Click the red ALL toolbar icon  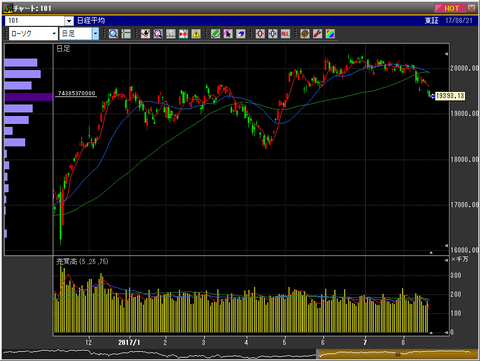tap(285, 34)
